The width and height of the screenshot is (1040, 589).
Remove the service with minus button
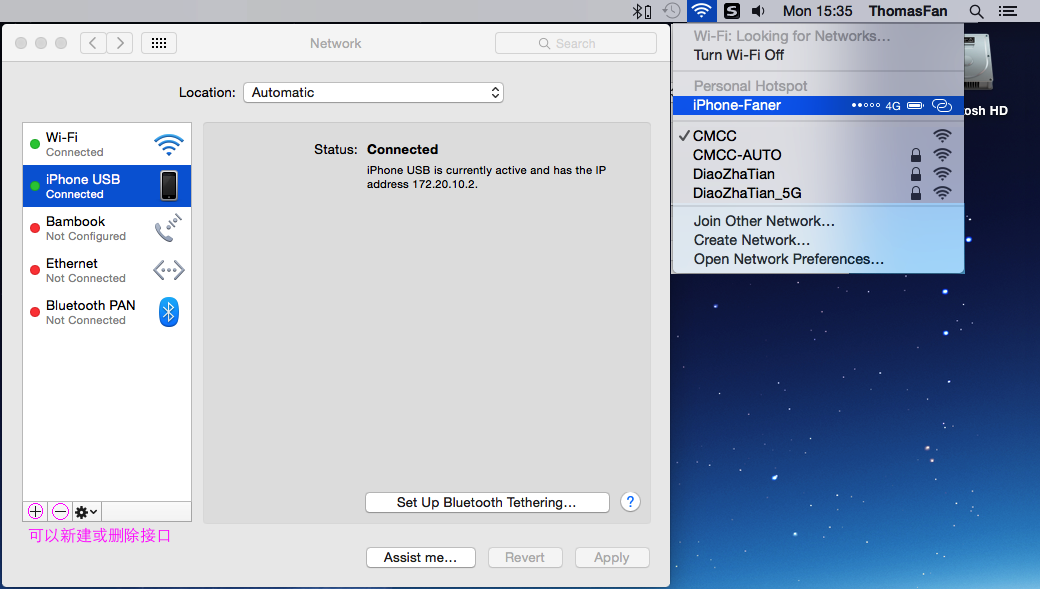pos(60,511)
